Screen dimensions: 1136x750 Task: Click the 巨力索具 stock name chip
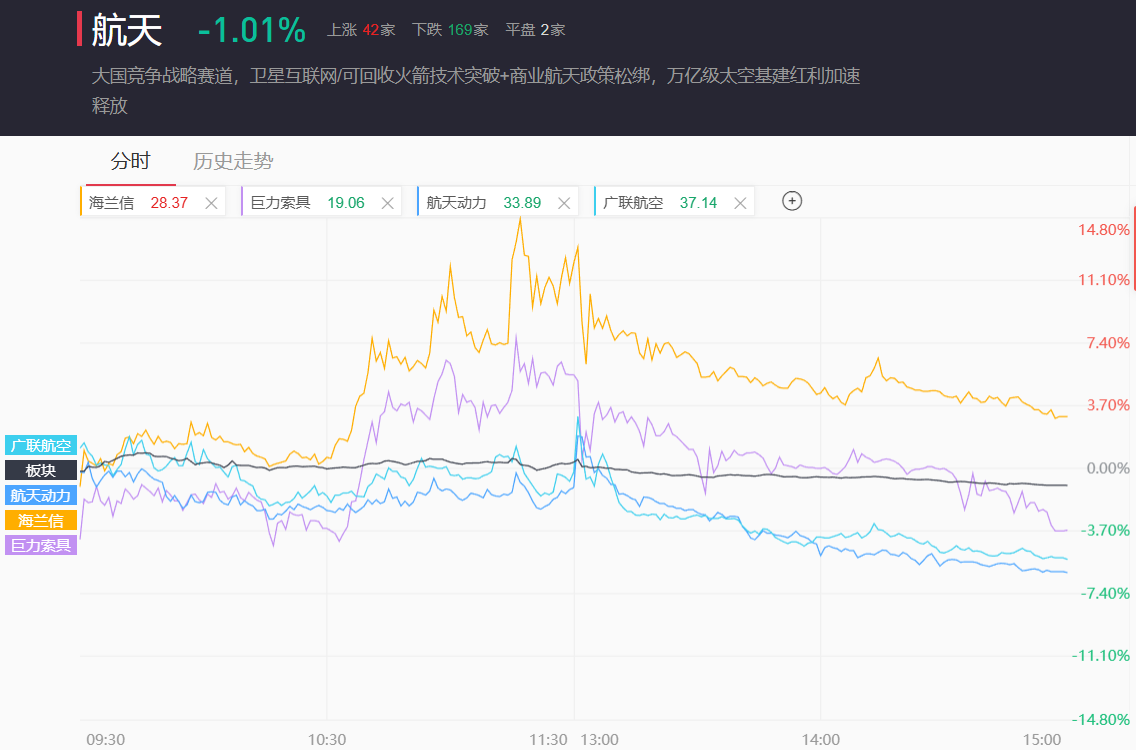(281, 203)
